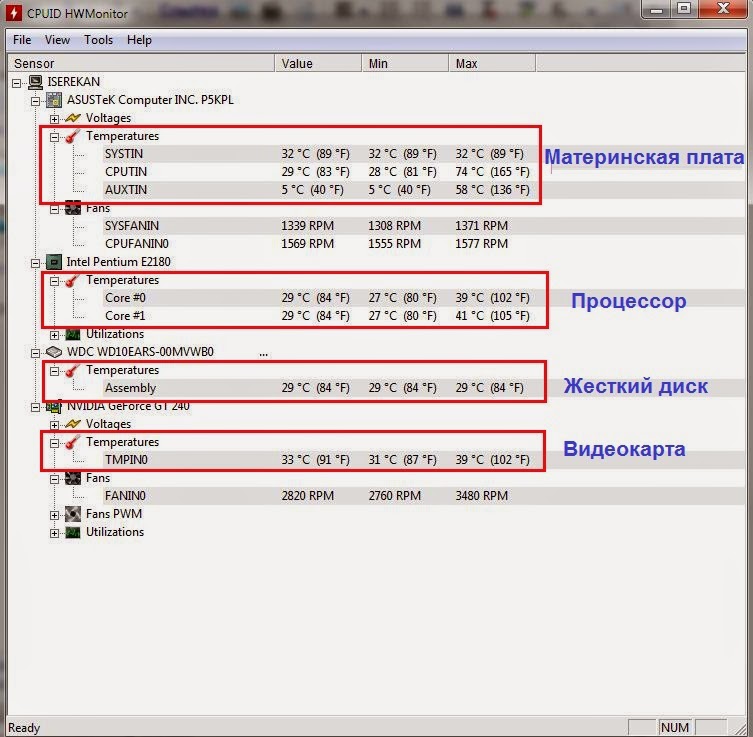Click the ISEREKAN computer icon
The height and width of the screenshot is (737, 753).
coord(35,82)
